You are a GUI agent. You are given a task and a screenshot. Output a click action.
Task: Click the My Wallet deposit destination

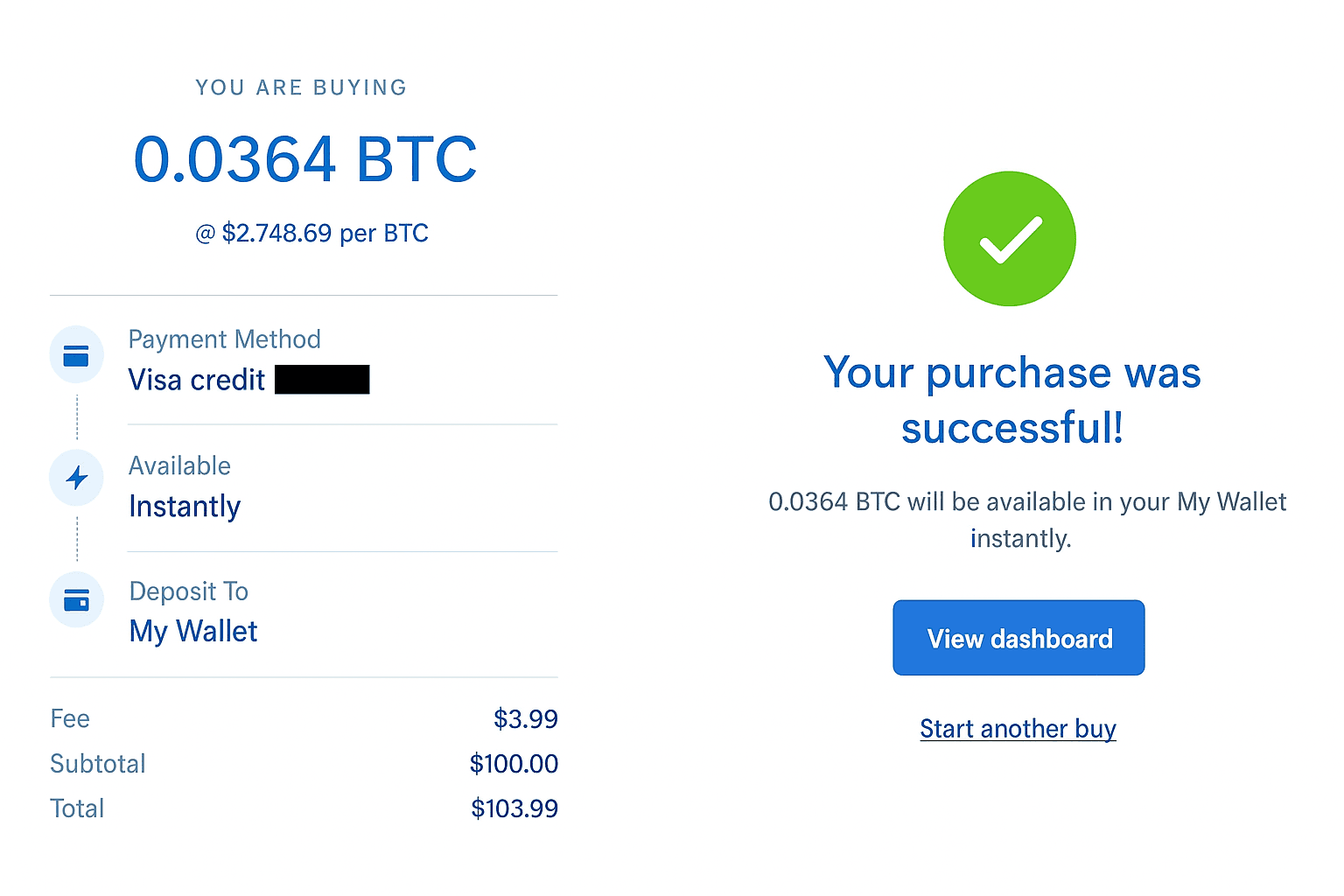[x=193, y=631]
